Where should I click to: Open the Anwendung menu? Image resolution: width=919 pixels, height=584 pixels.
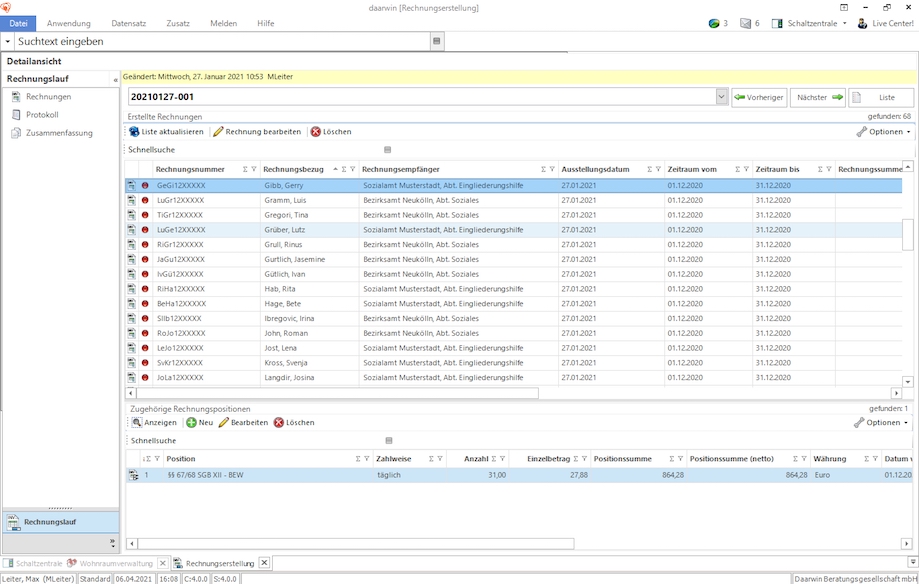[x=69, y=23]
